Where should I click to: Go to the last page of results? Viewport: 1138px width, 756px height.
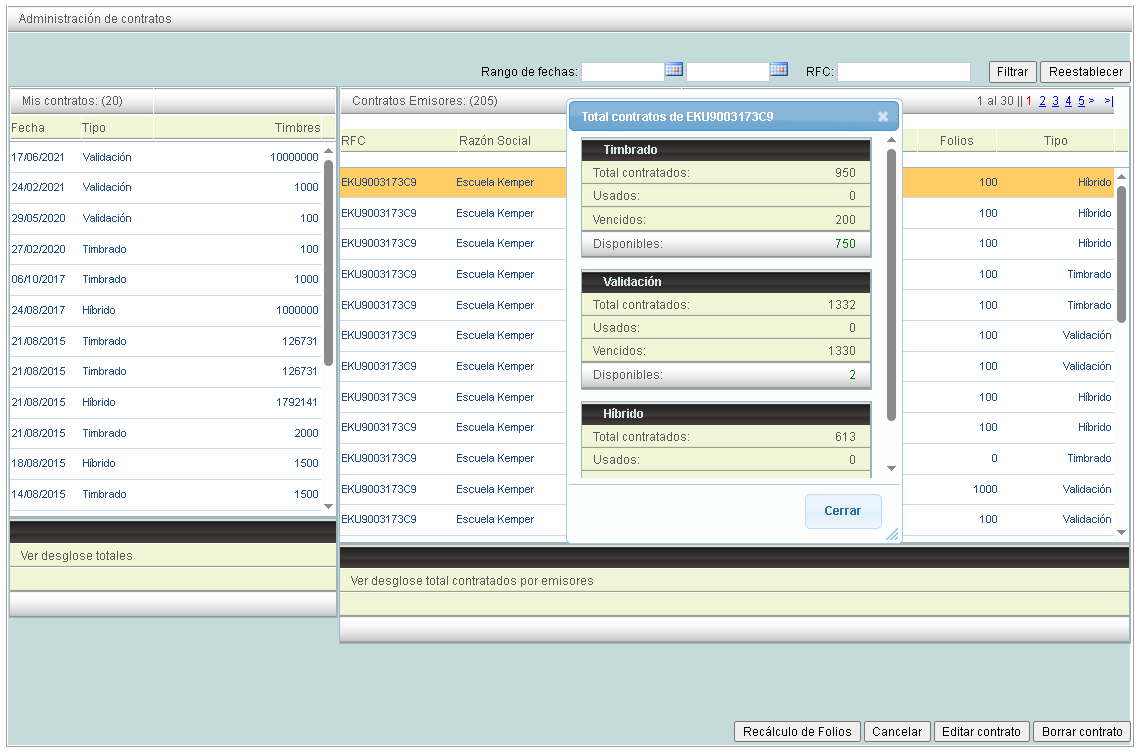[1109, 101]
